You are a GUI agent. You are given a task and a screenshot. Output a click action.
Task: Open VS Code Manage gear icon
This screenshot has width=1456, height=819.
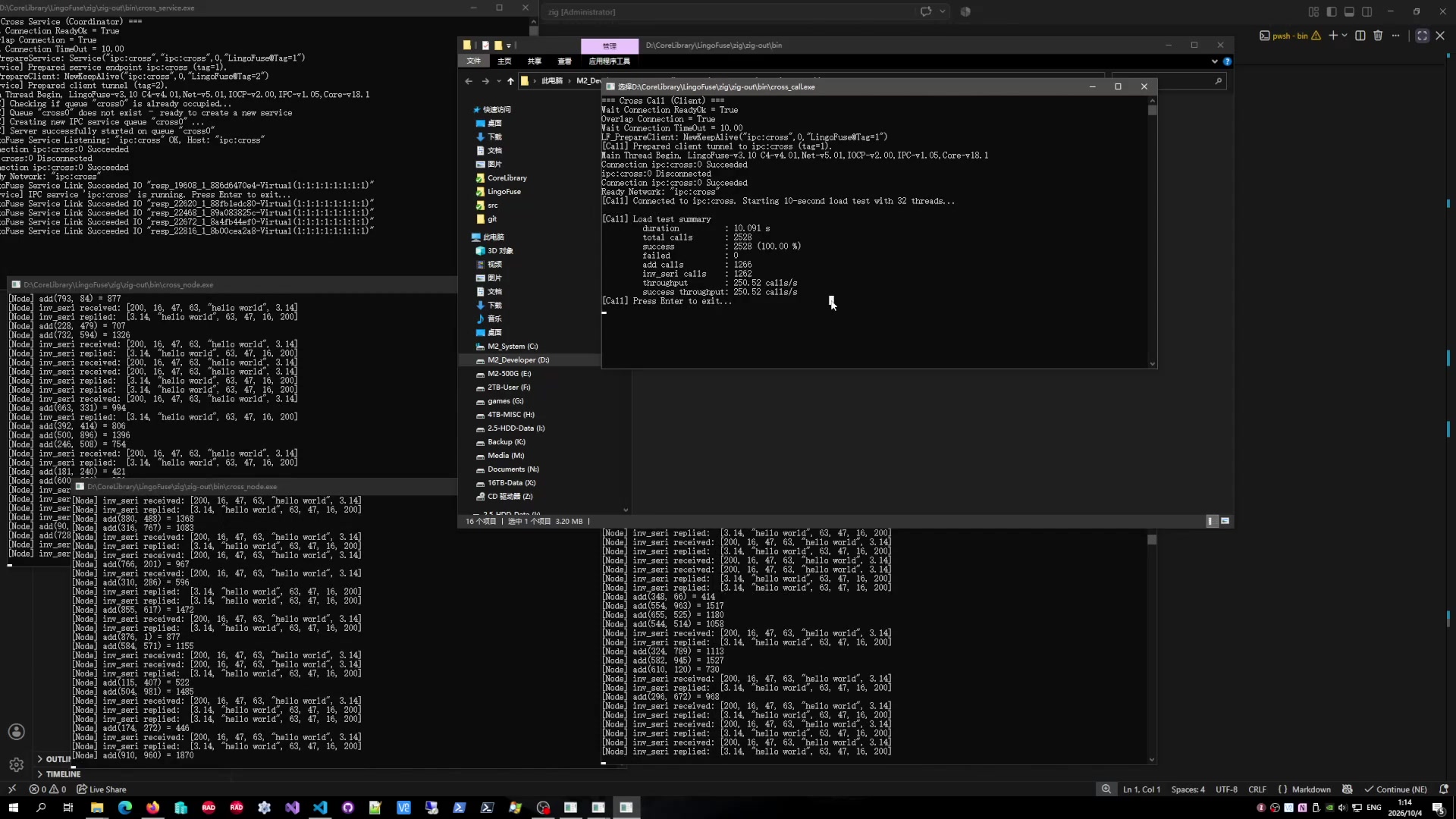17,764
